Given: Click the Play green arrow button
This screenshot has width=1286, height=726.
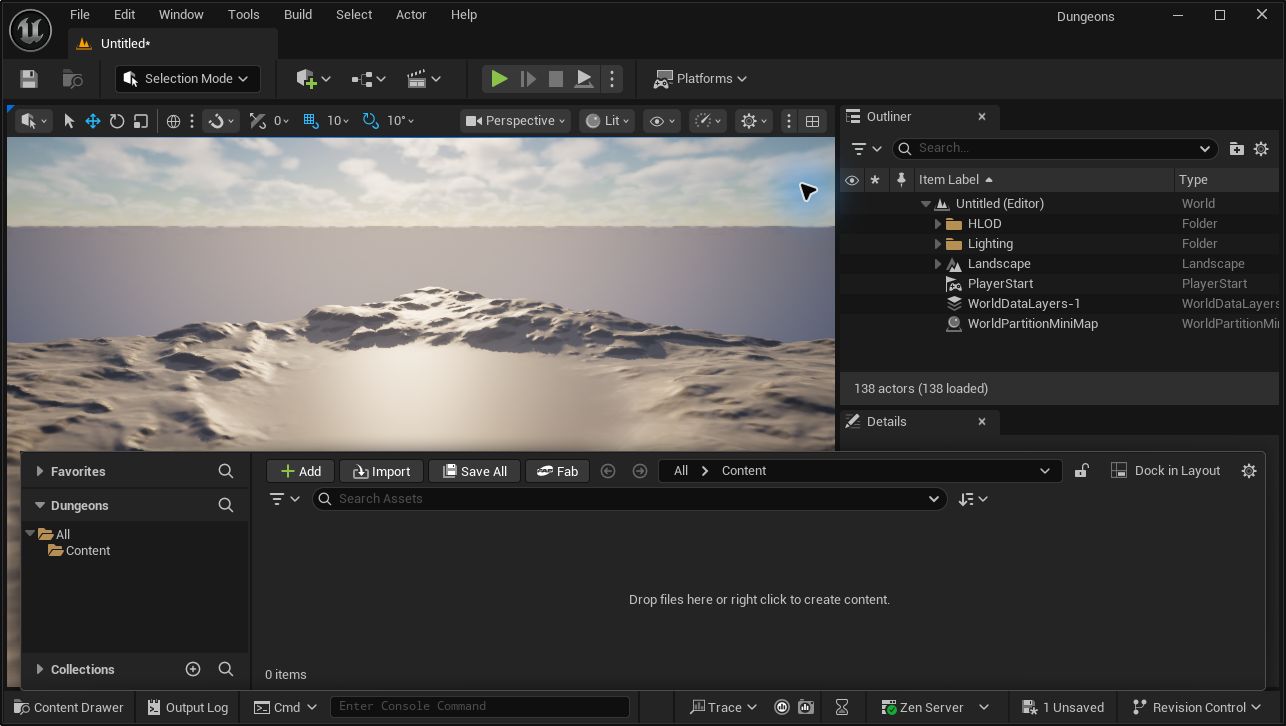Looking at the screenshot, I should click(x=498, y=79).
